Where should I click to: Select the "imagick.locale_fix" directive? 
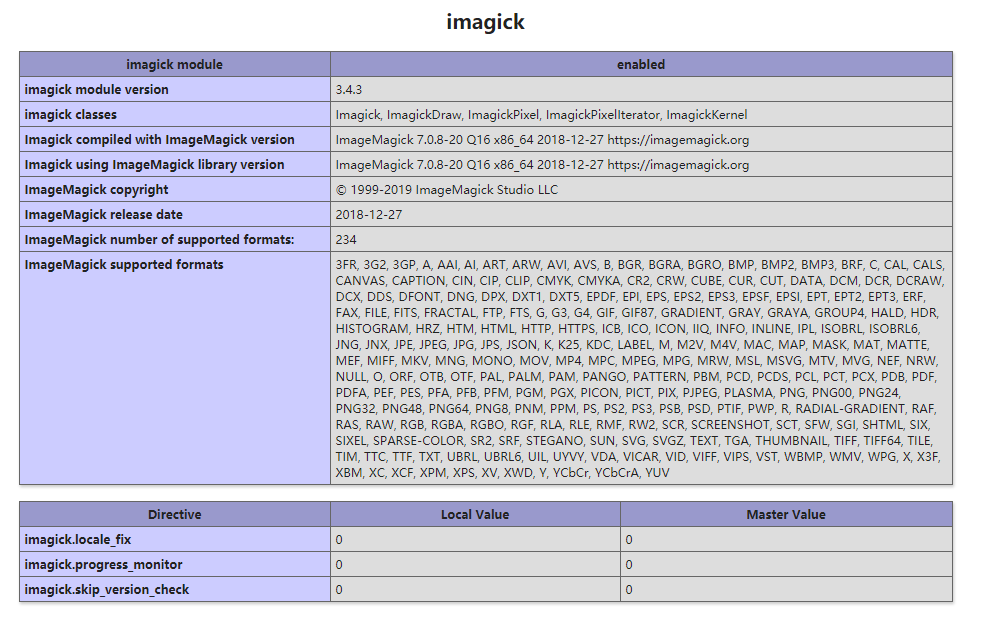pyautogui.click(x=78, y=539)
